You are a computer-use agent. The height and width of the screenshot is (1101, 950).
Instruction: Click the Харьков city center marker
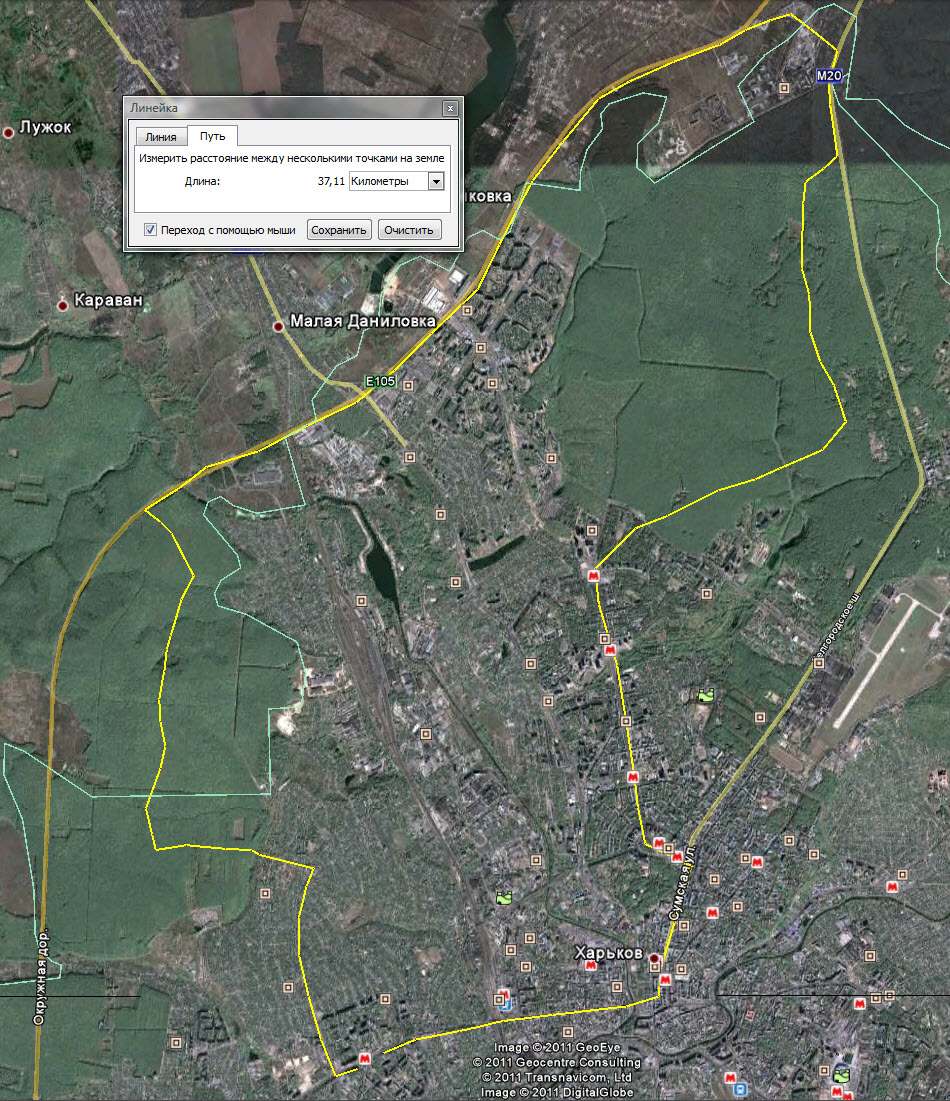(654, 959)
